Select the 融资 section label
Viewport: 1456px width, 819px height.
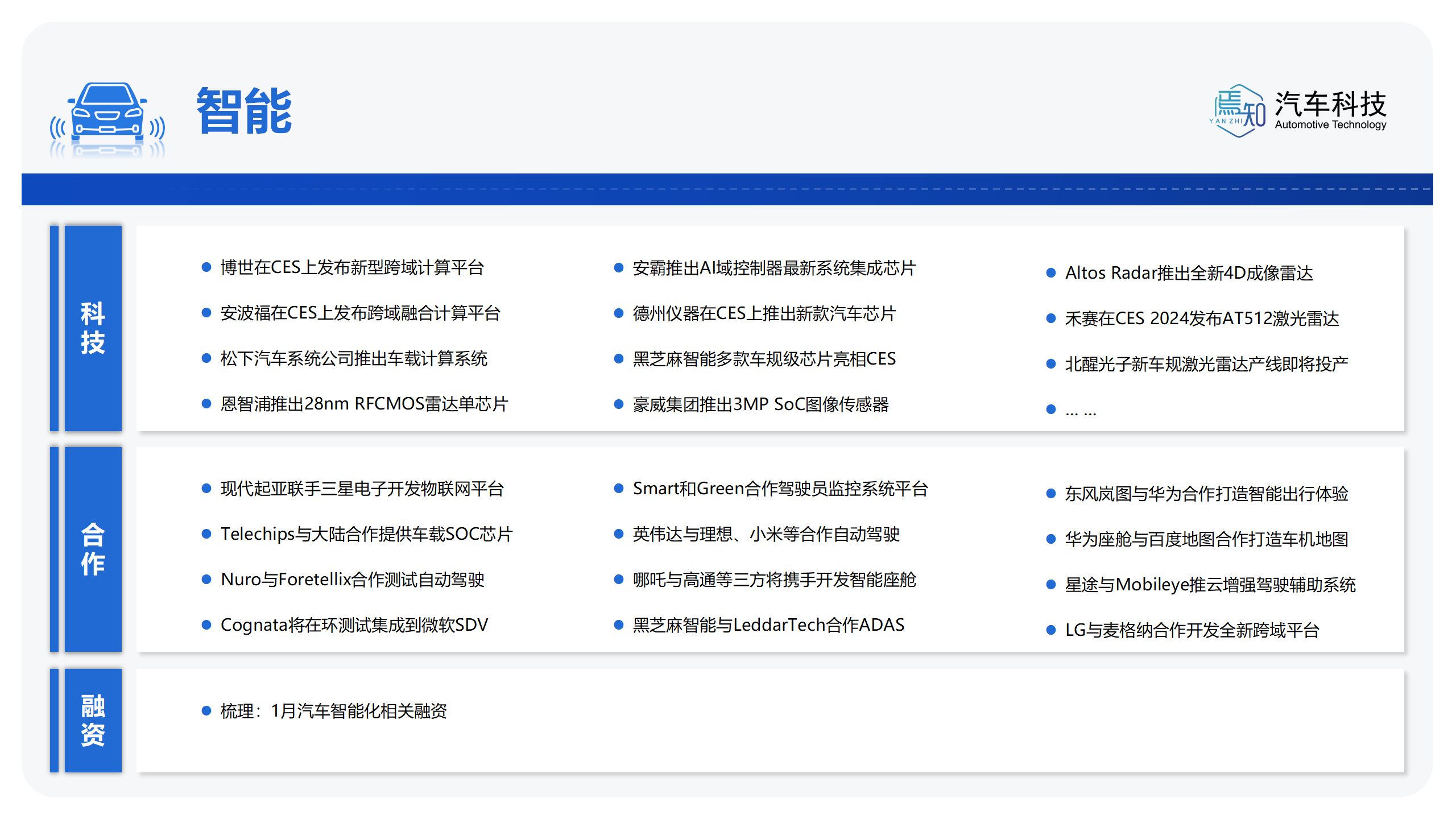(x=93, y=720)
